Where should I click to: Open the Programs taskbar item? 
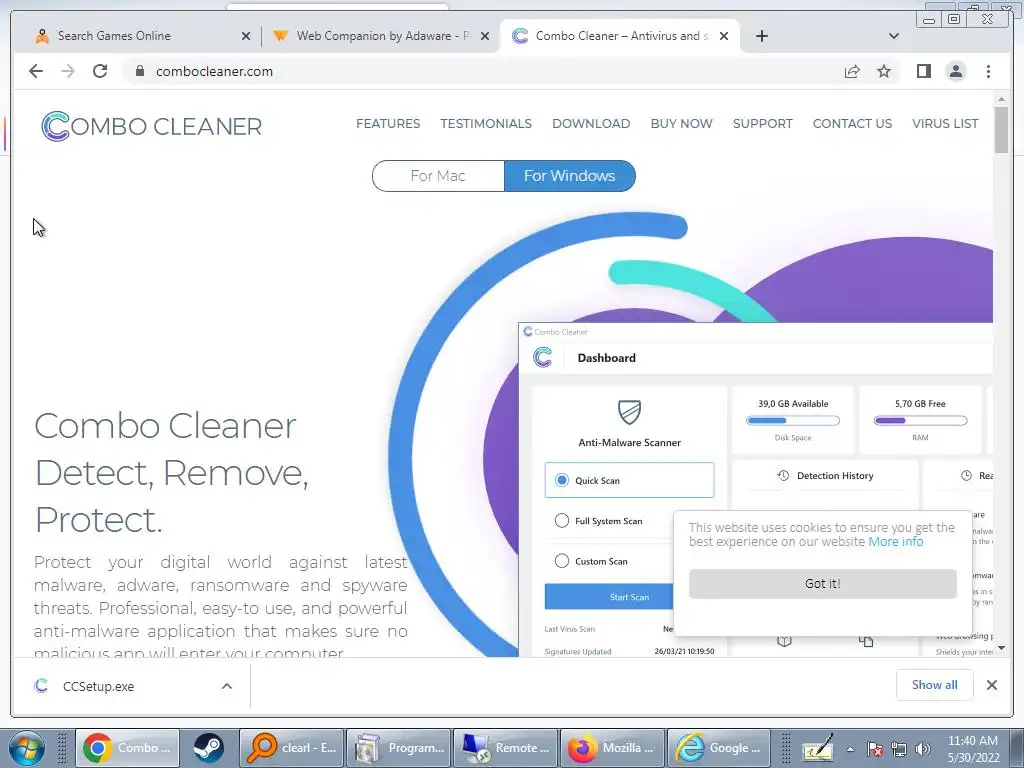pos(398,748)
